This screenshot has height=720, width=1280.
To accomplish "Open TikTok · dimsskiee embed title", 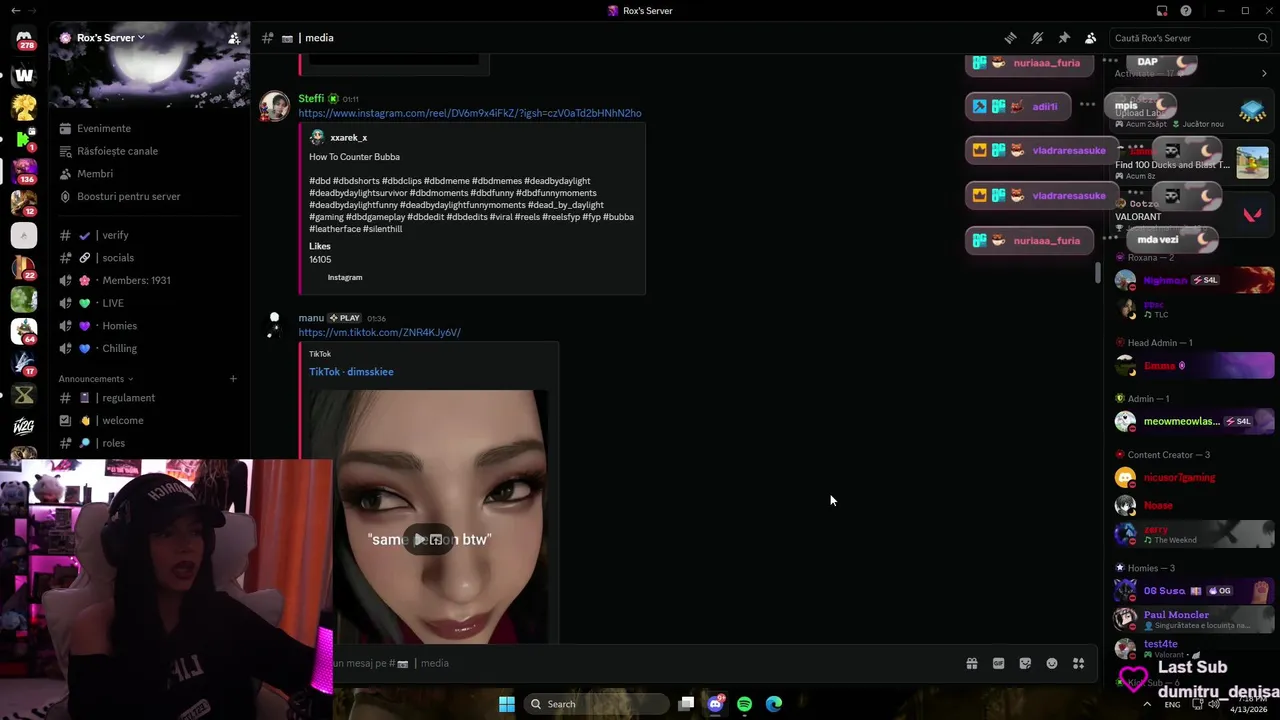I will pos(351,372).
